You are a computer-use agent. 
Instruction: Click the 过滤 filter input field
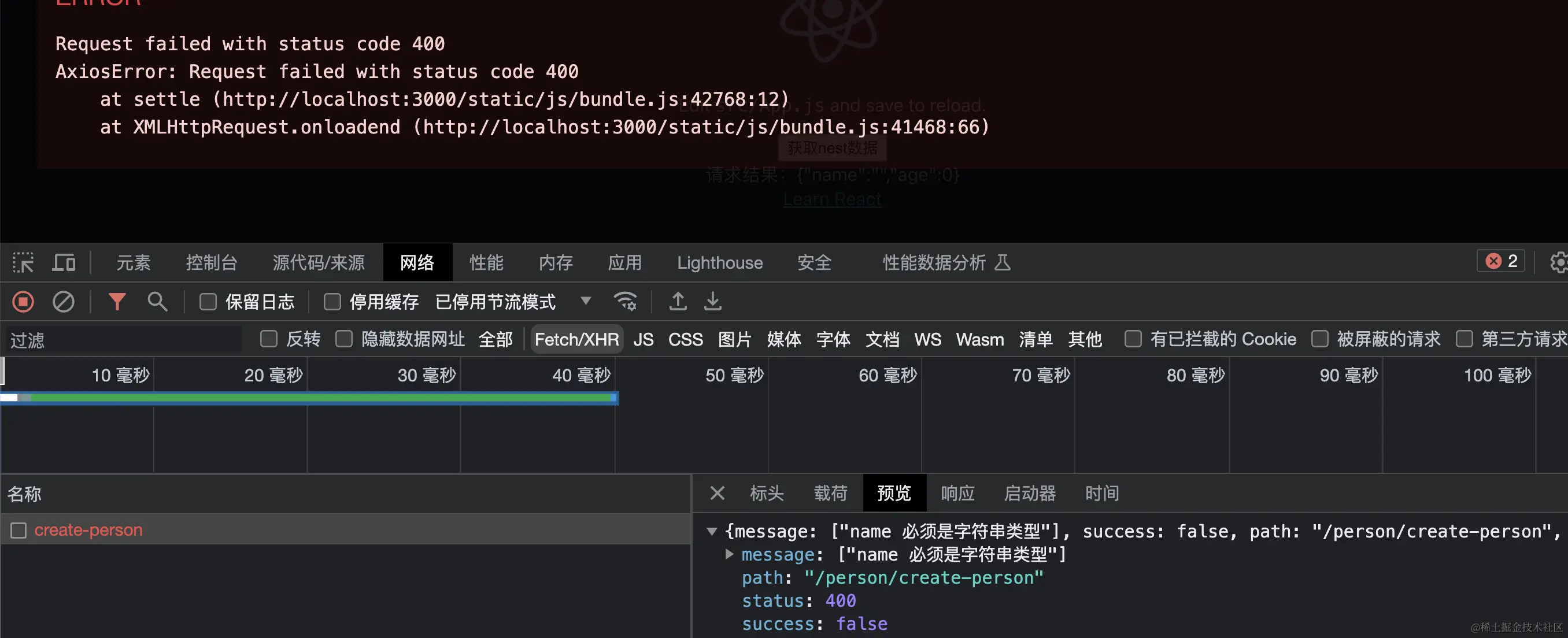[124, 339]
